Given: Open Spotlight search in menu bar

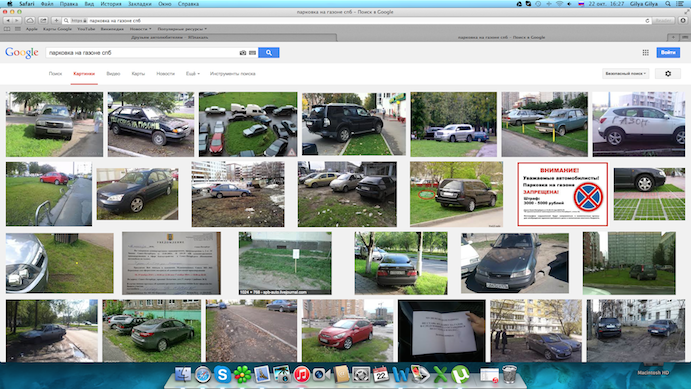Looking at the screenshot, I should point(668,4).
